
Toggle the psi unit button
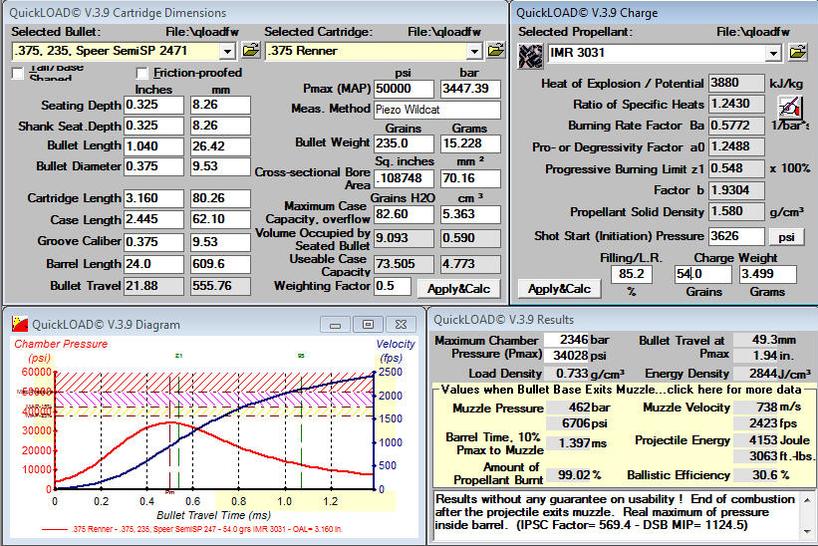[784, 237]
